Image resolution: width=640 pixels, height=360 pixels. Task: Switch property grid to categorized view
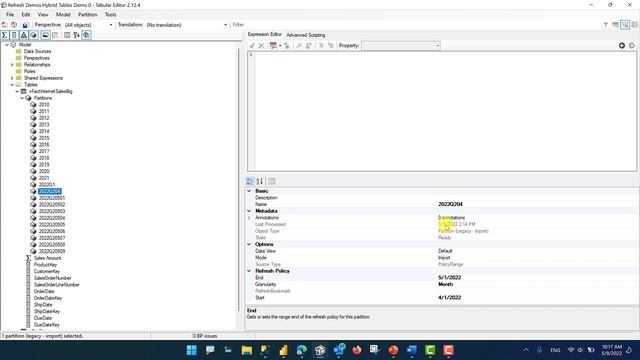click(250, 181)
